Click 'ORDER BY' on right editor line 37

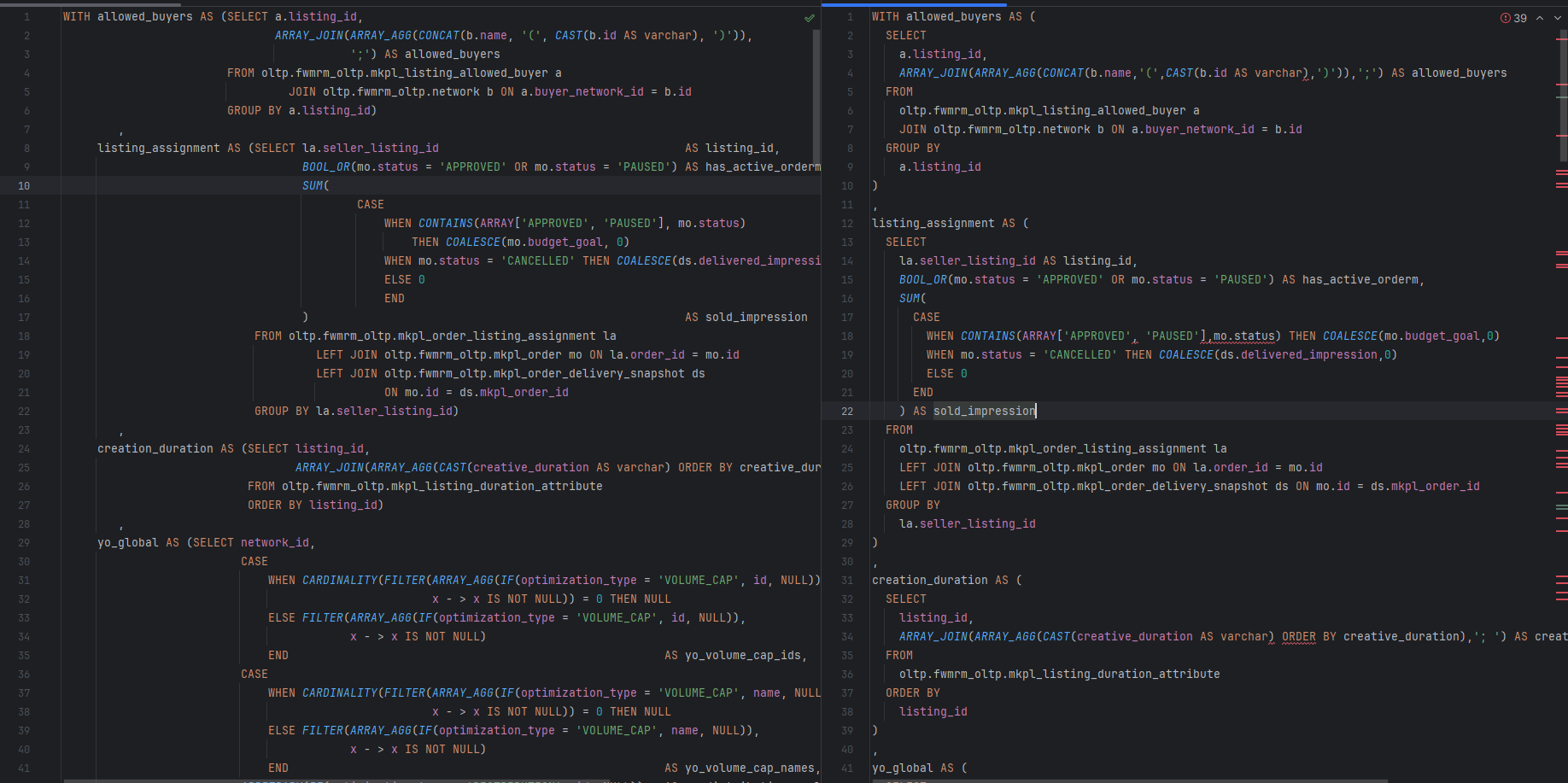(913, 692)
